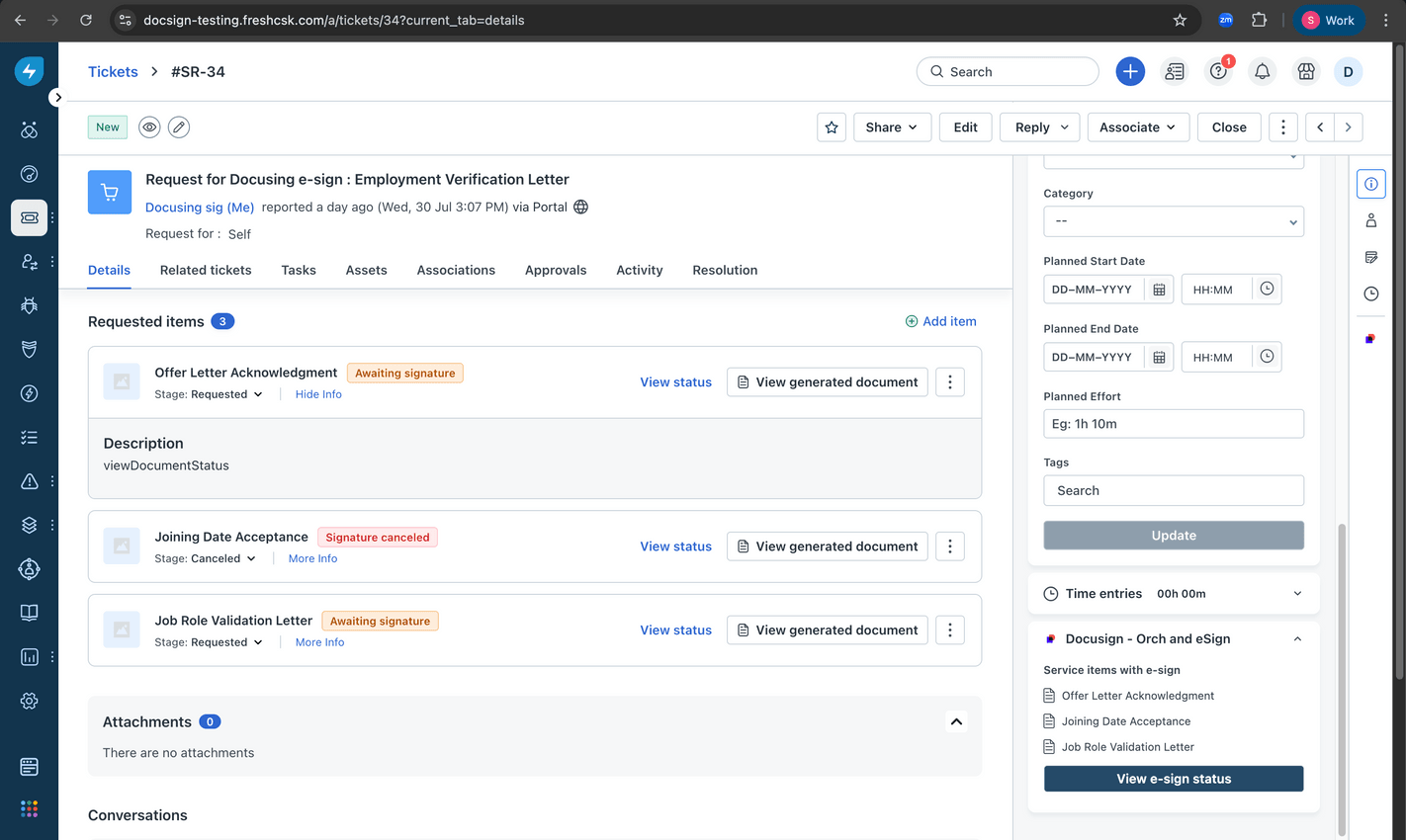This screenshot has width=1406, height=840.
Task: Click the top Search field
Action: tap(1008, 71)
